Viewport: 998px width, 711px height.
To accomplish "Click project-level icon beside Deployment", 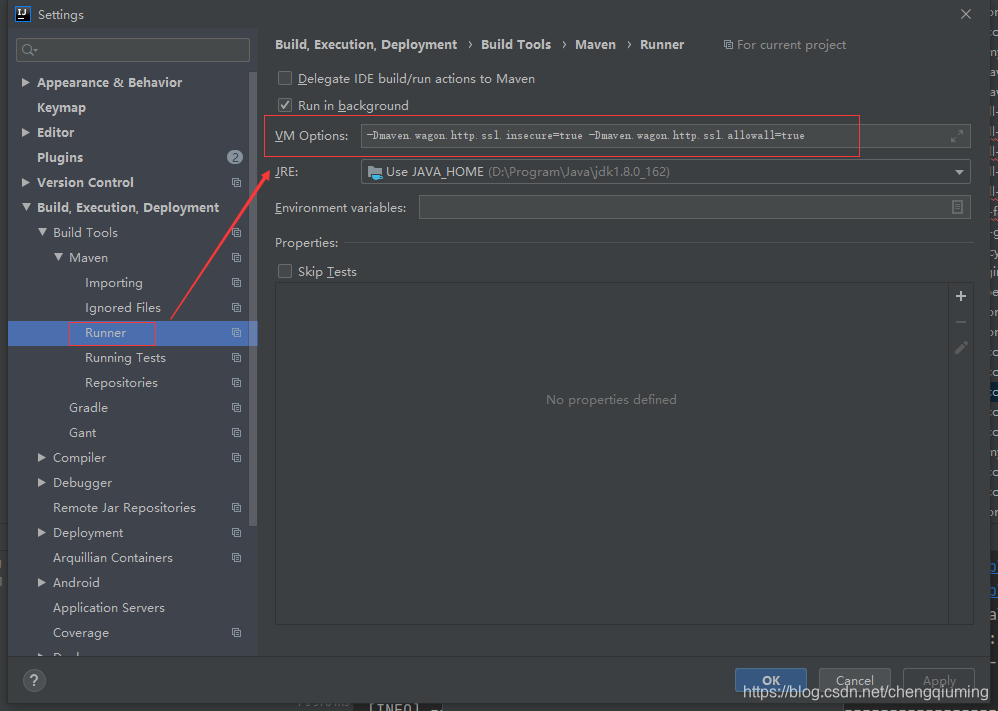I will 237,533.
